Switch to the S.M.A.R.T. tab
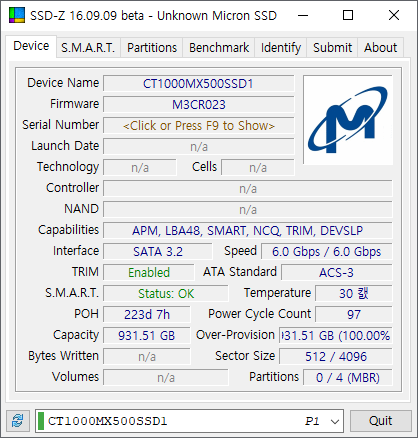 [x=88, y=48]
